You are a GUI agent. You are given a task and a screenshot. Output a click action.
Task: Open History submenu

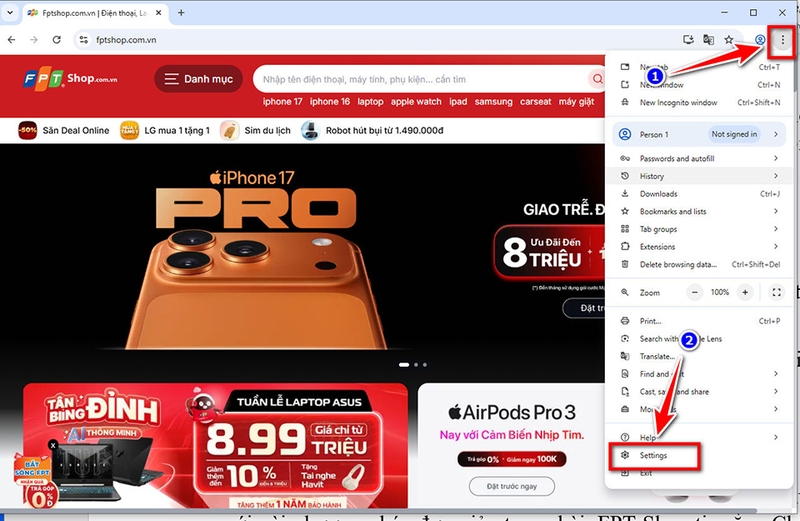pos(700,176)
